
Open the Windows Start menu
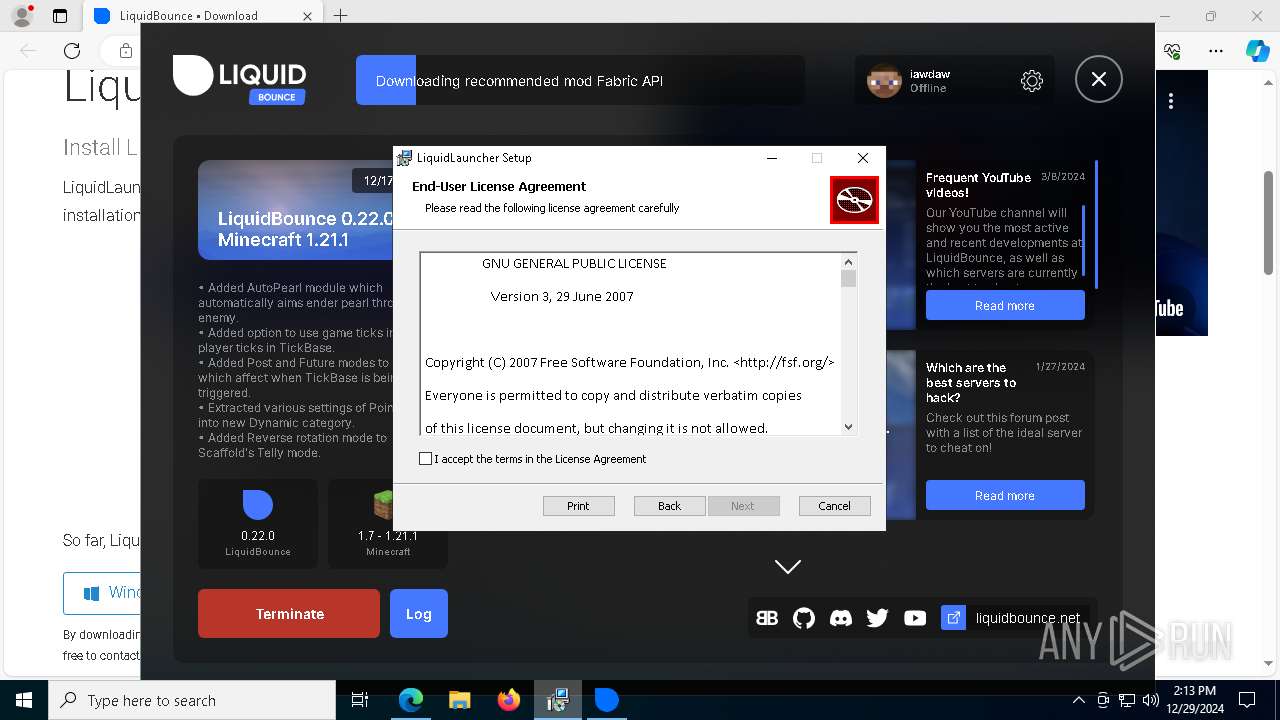[x=24, y=700]
